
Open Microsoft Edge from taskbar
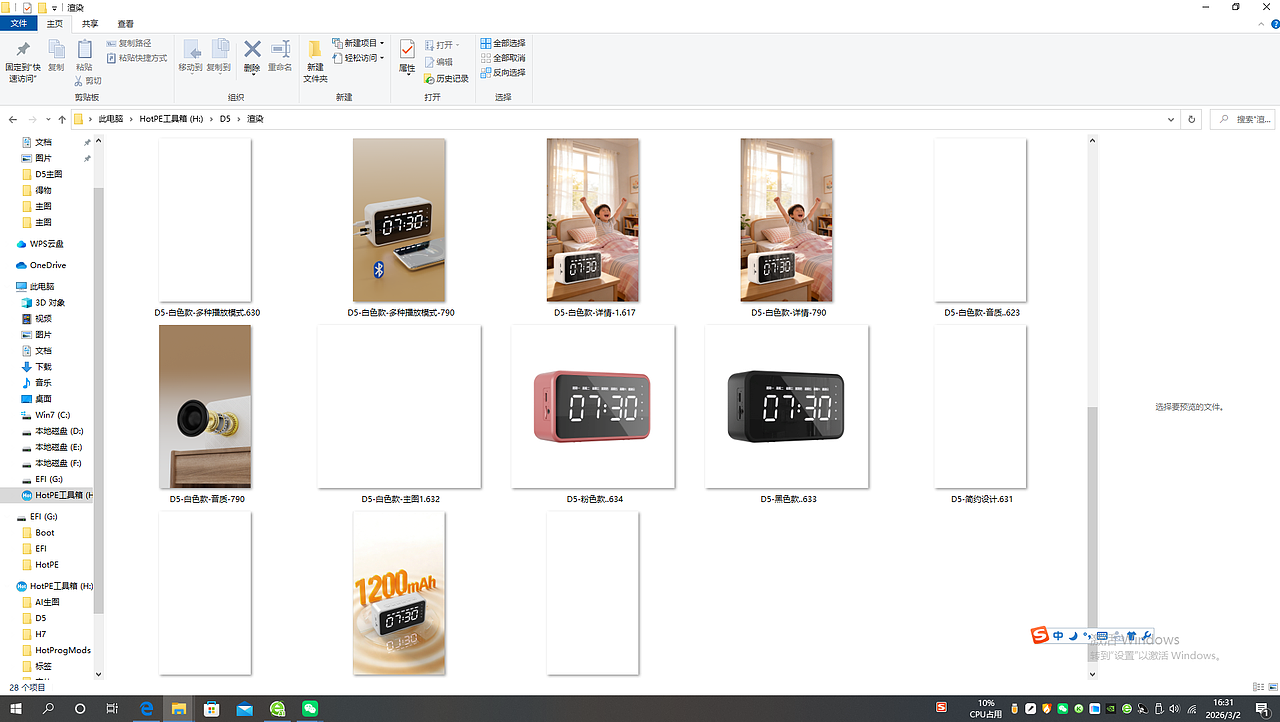(x=146, y=709)
